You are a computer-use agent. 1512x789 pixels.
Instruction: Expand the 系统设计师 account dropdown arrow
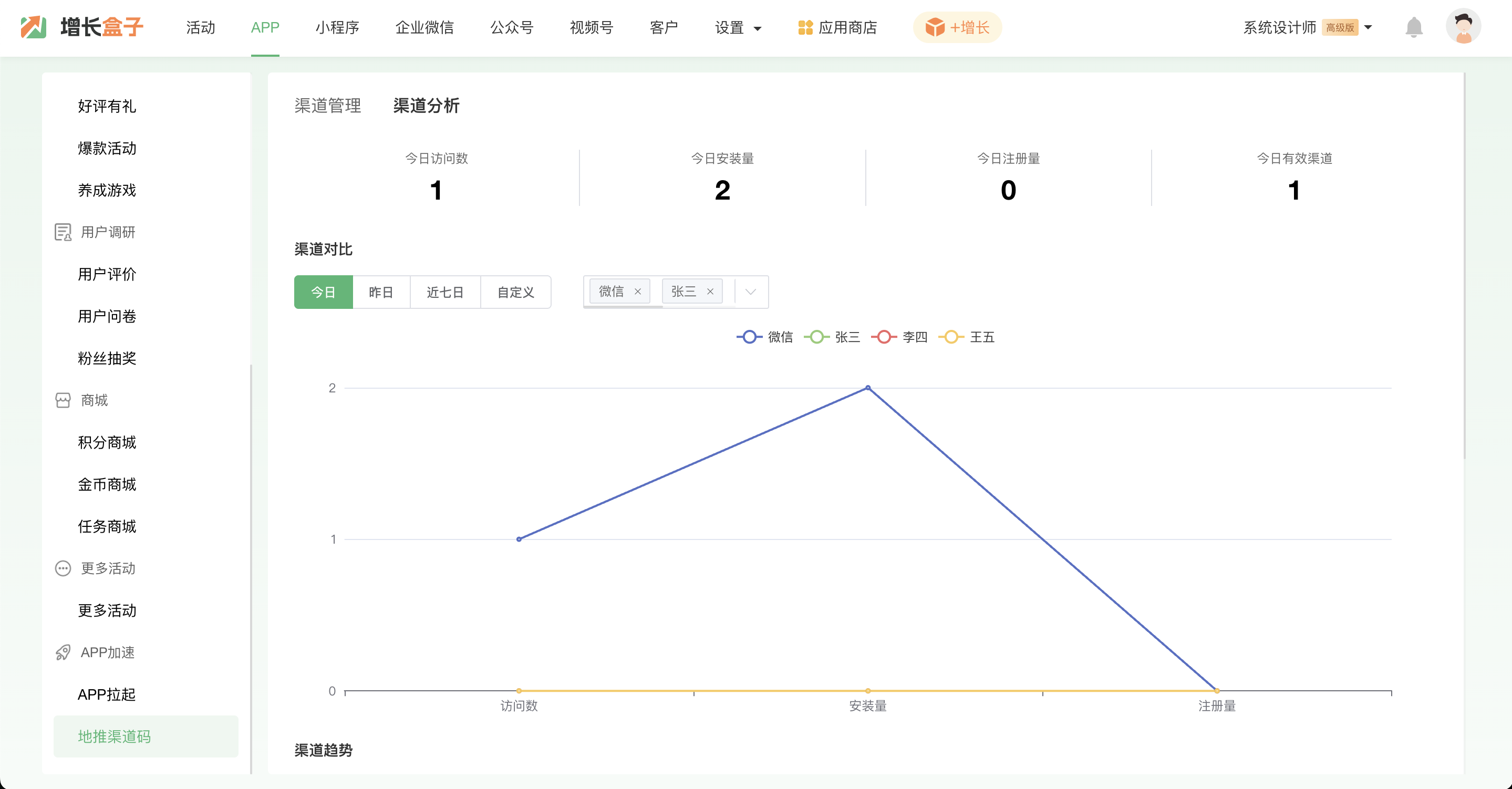[x=1368, y=28]
